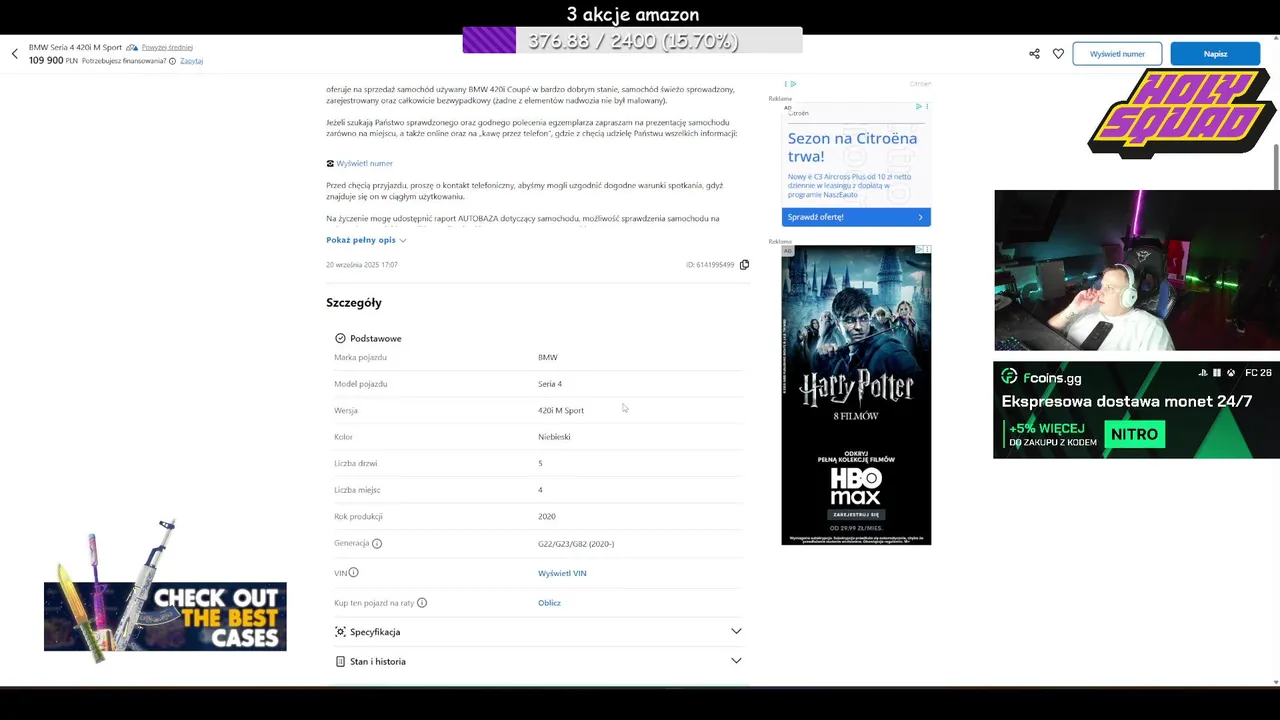This screenshot has height=720, width=1280.
Task: Save listing with the heart icon
Action: coord(1058,54)
